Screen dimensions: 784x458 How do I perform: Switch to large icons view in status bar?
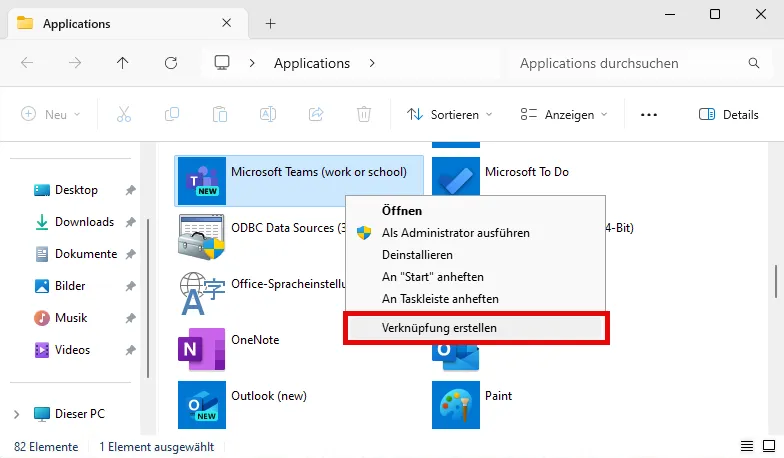(x=768, y=446)
